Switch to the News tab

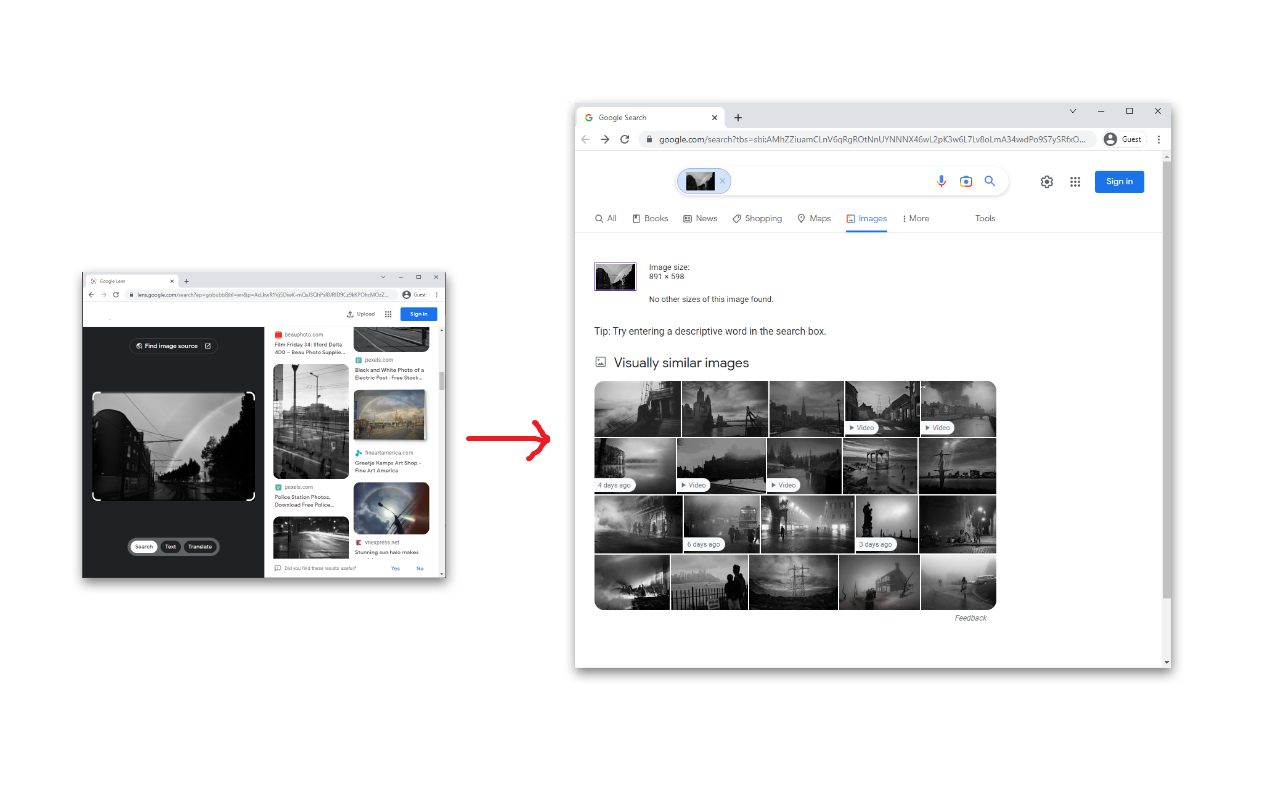(700, 218)
